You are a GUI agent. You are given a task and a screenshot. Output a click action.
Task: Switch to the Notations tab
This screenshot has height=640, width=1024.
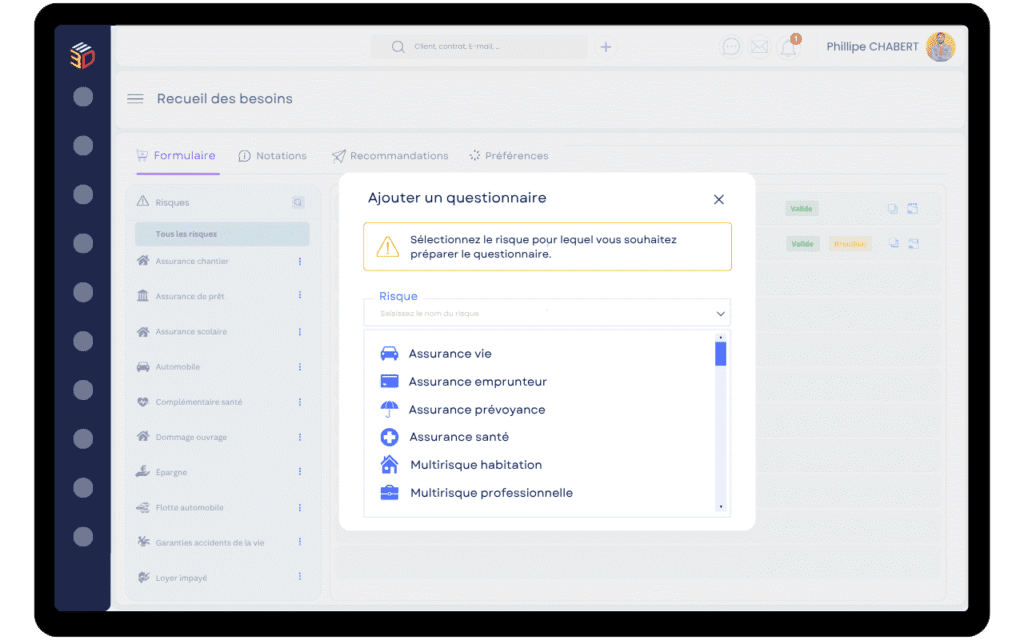click(273, 156)
